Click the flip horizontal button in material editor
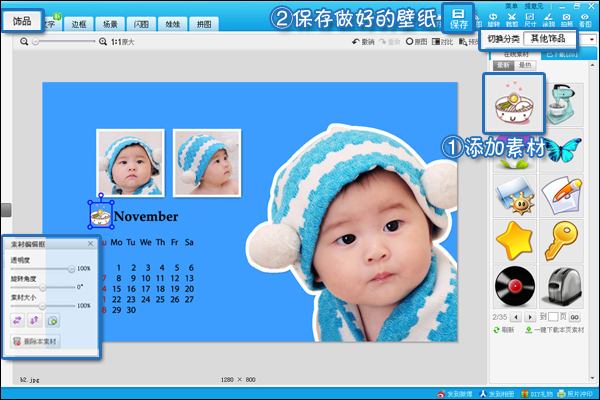The width and height of the screenshot is (600, 400). click(18, 319)
